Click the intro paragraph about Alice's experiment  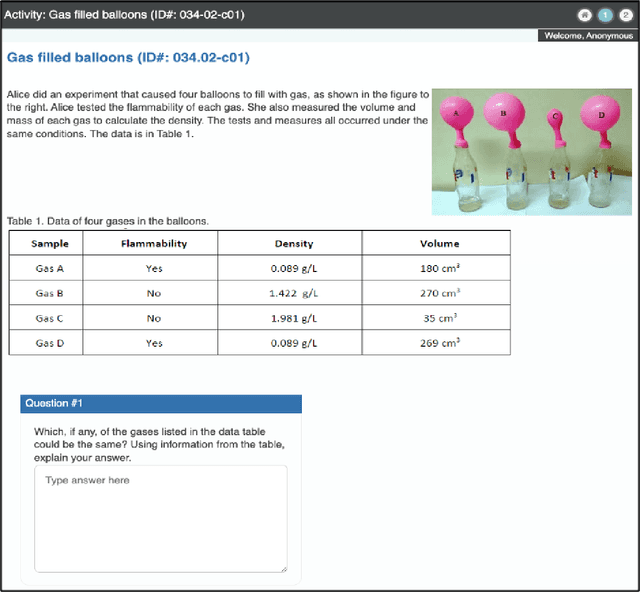[218, 114]
